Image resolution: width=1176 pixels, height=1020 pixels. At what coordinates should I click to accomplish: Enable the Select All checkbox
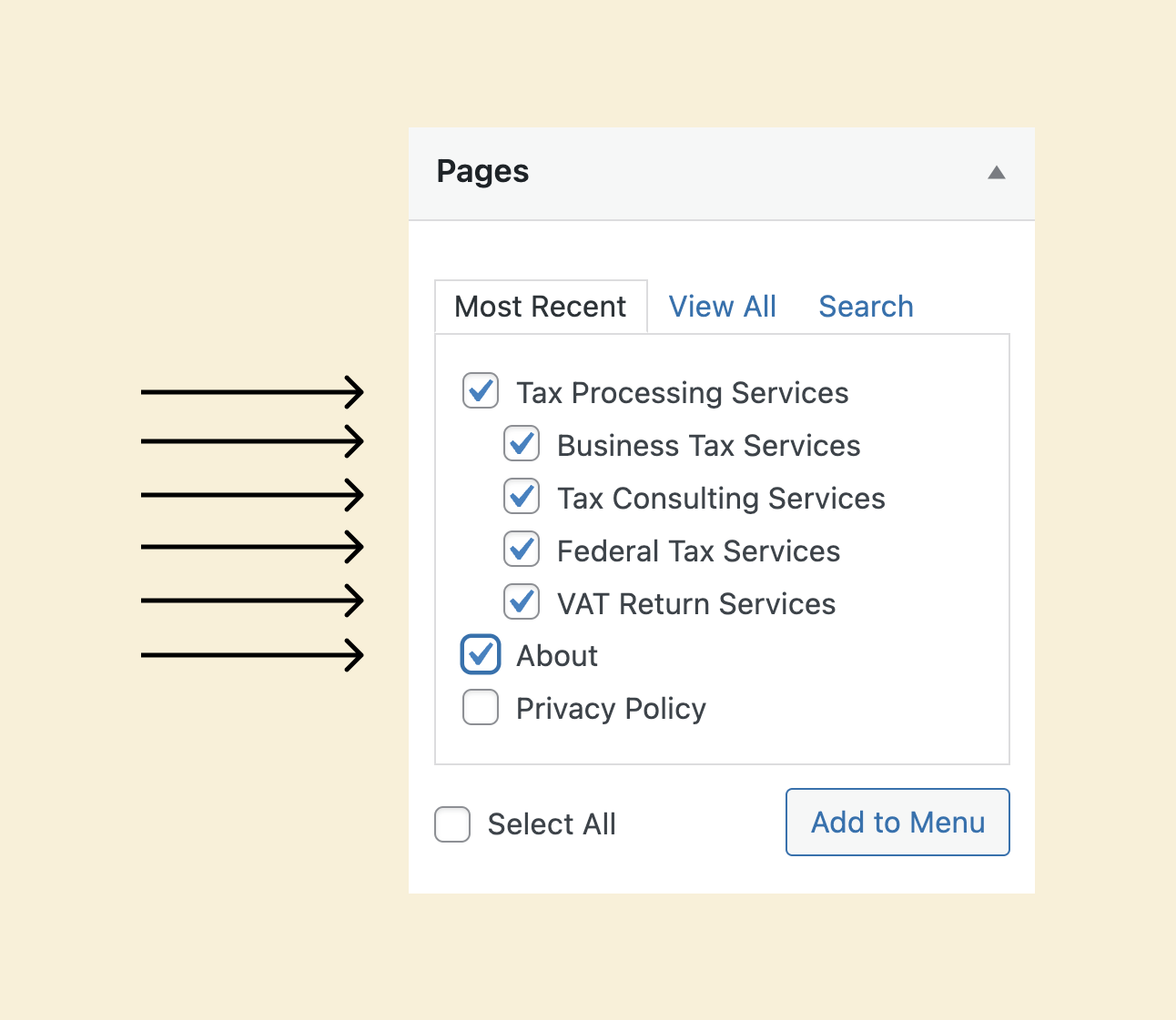pos(452,824)
